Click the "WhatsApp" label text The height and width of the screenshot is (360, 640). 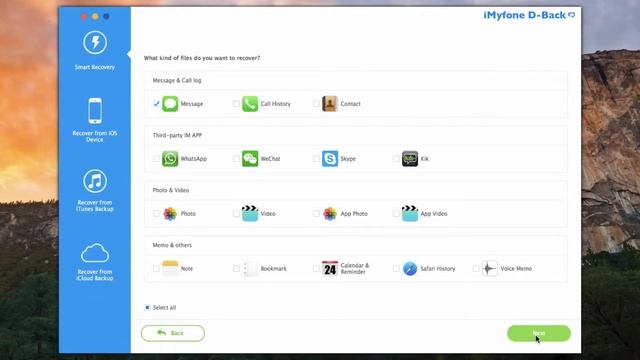193,159
